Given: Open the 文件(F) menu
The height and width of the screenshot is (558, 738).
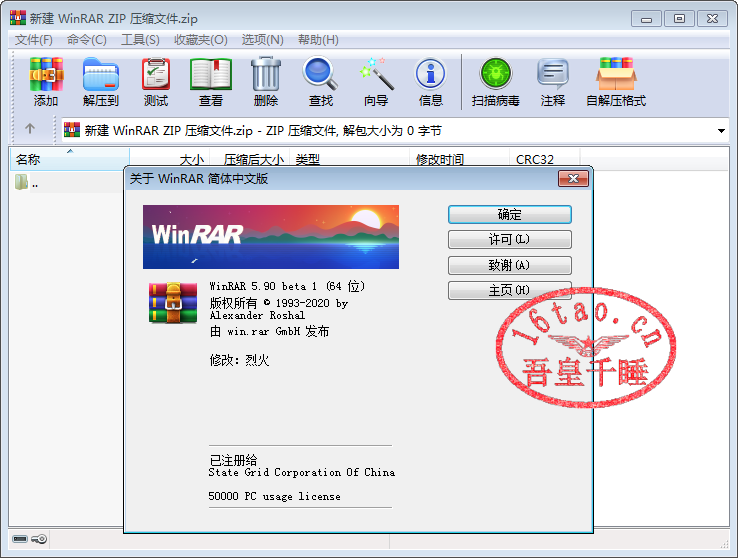Looking at the screenshot, I should pyautogui.click(x=33, y=39).
